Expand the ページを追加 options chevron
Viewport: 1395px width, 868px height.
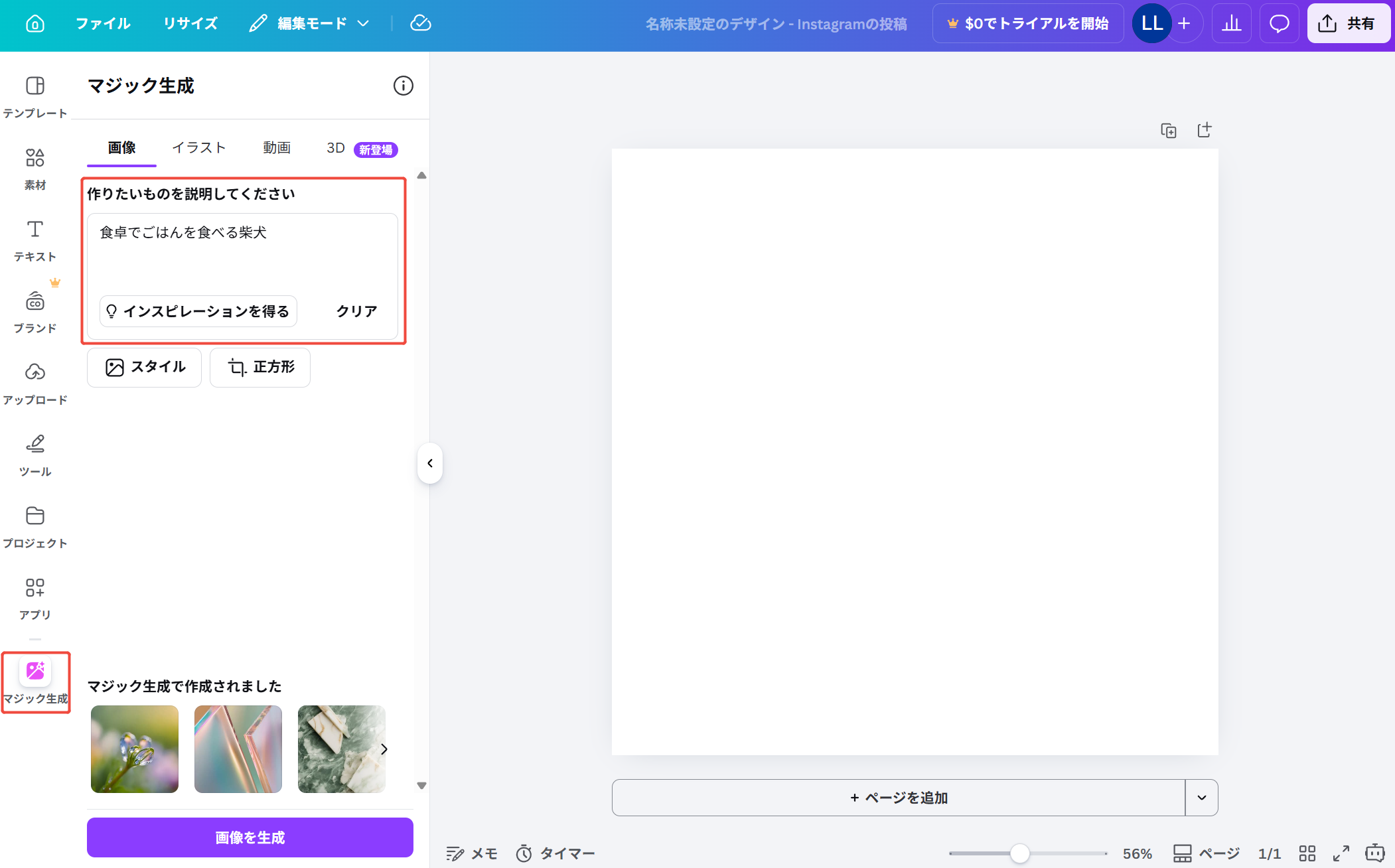pyautogui.click(x=1201, y=798)
